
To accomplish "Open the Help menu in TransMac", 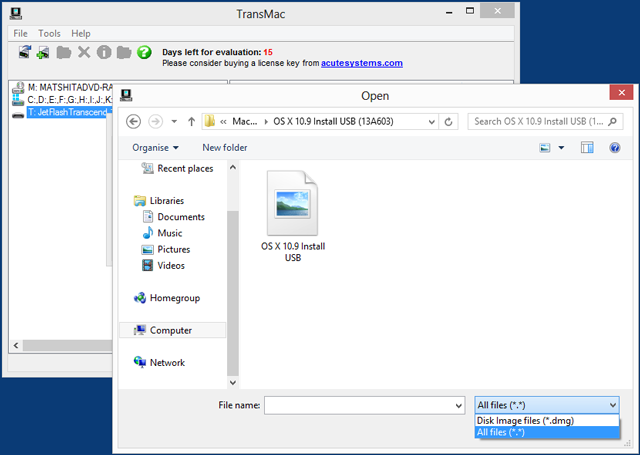I will [x=81, y=33].
